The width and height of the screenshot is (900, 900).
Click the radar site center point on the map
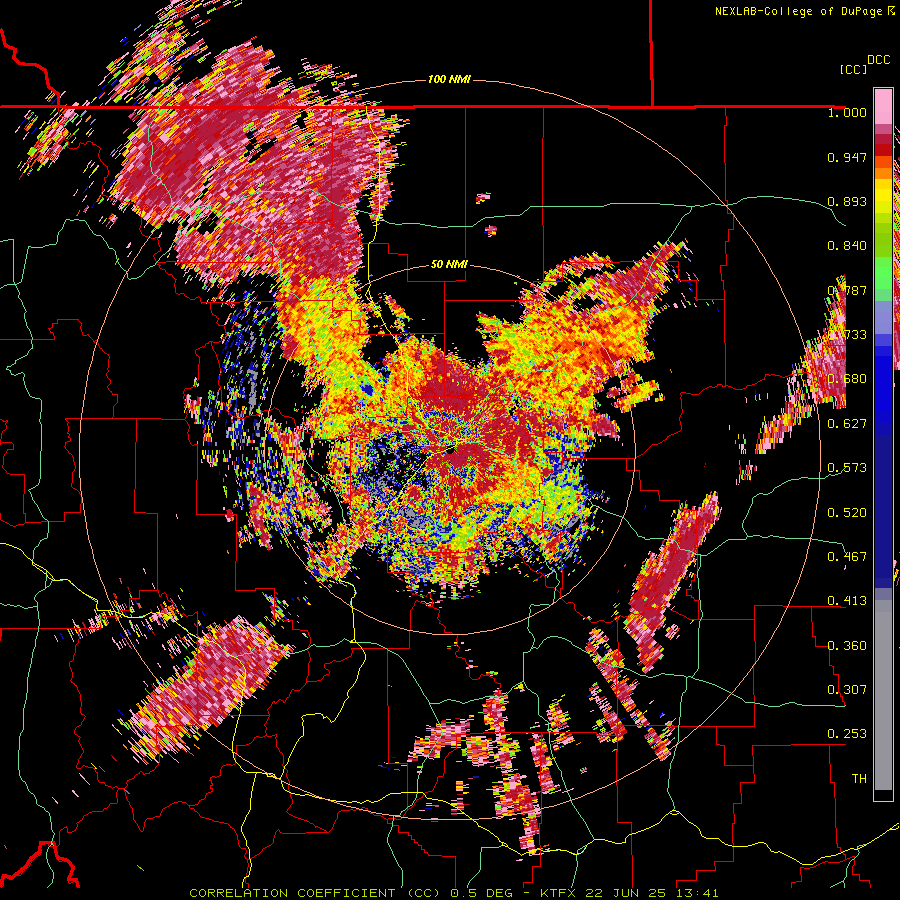click(450, 451)
